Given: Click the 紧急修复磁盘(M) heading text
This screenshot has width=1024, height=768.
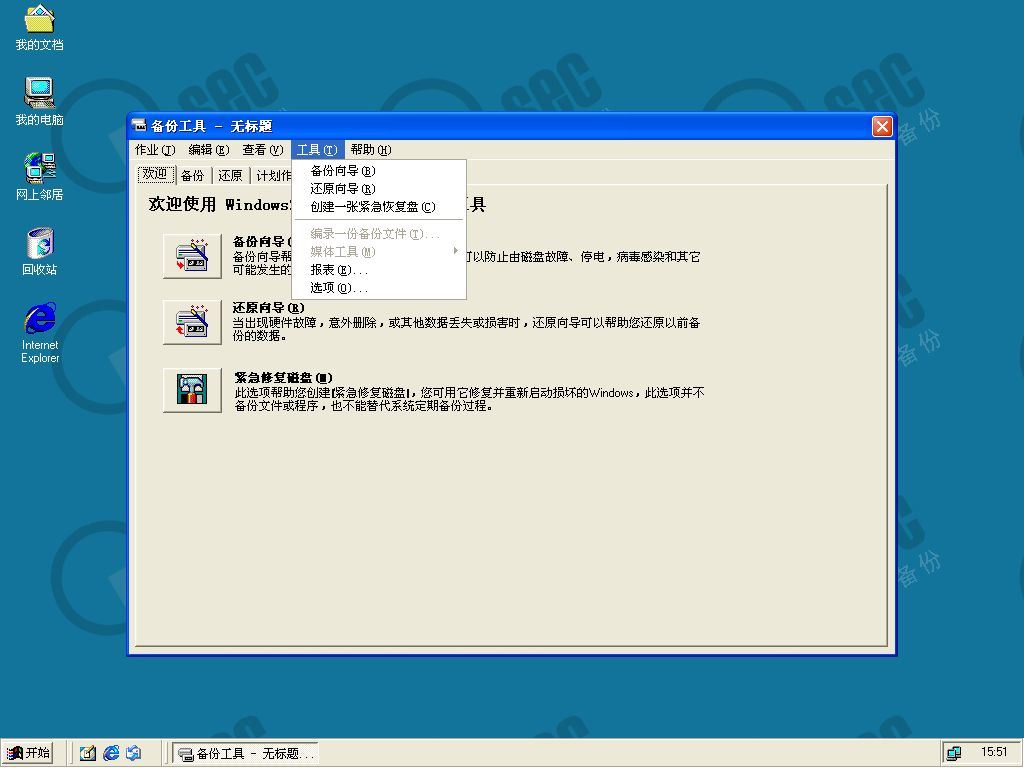Looking at the screenshot, I should pos(283,377).
